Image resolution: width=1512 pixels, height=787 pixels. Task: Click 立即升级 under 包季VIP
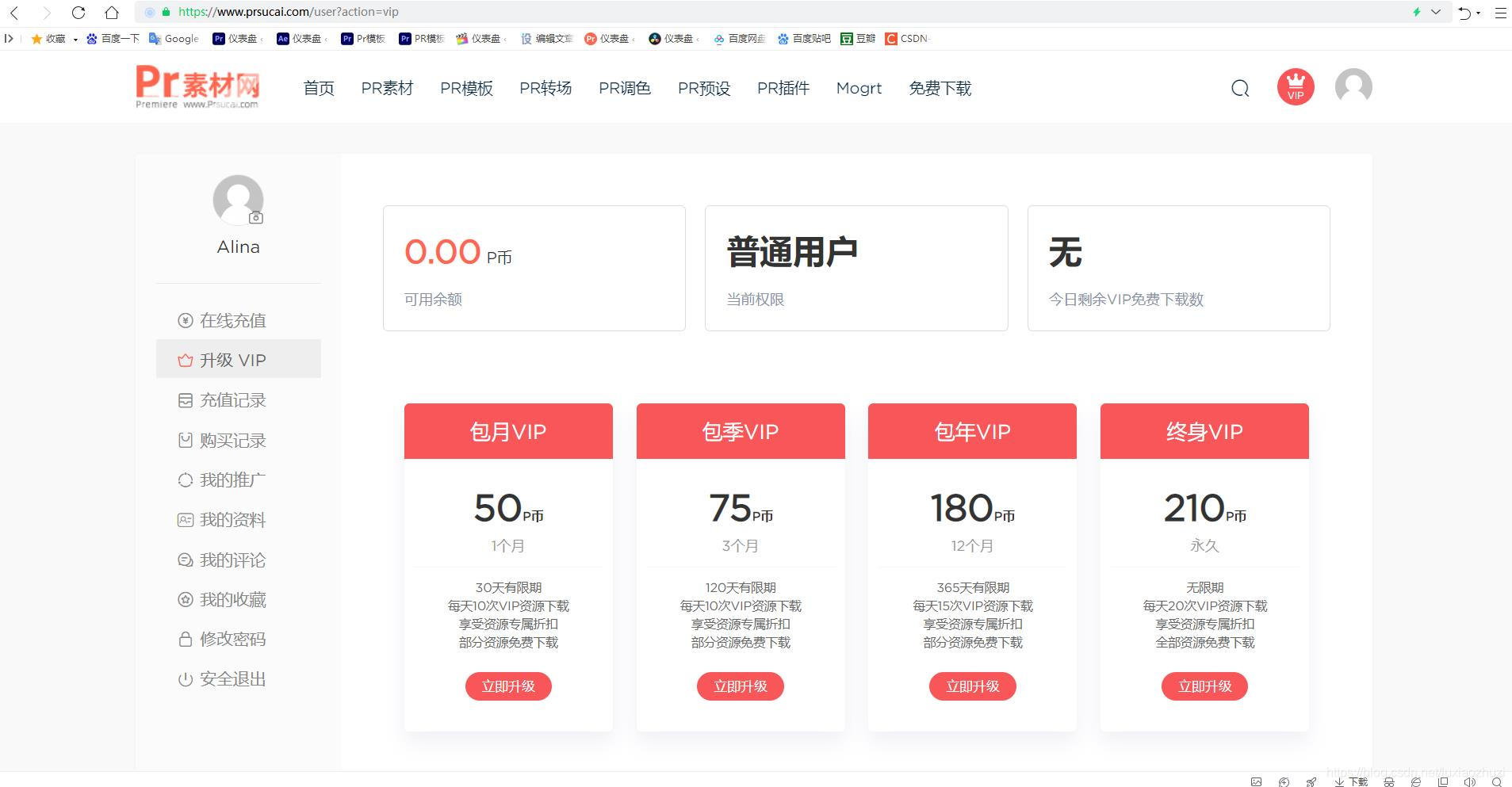pyautogui.click(x=741, y=686)
